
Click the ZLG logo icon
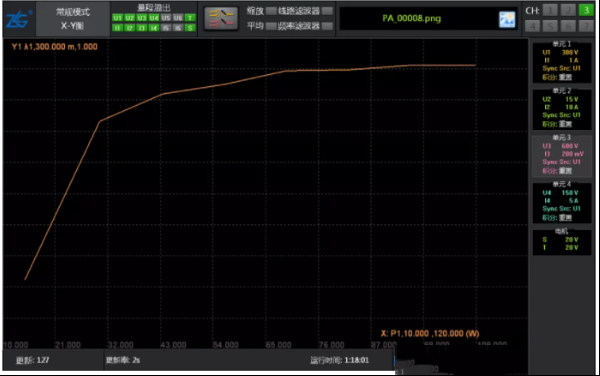18,19
